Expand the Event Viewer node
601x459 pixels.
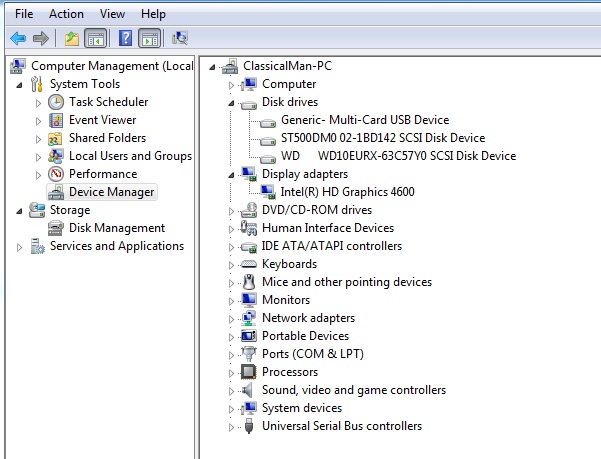(38, 121)
